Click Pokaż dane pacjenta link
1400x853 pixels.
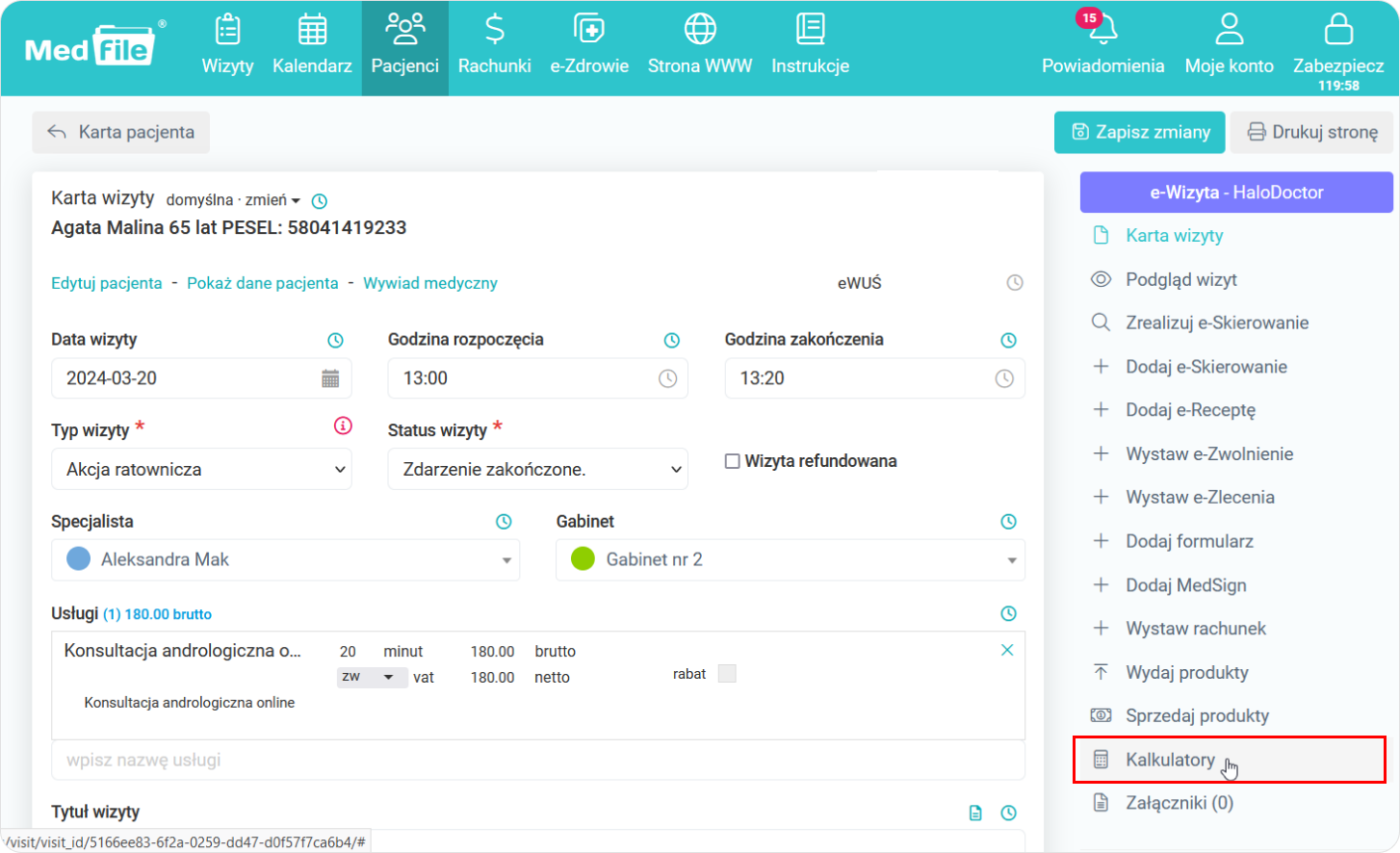coord(263,283)
